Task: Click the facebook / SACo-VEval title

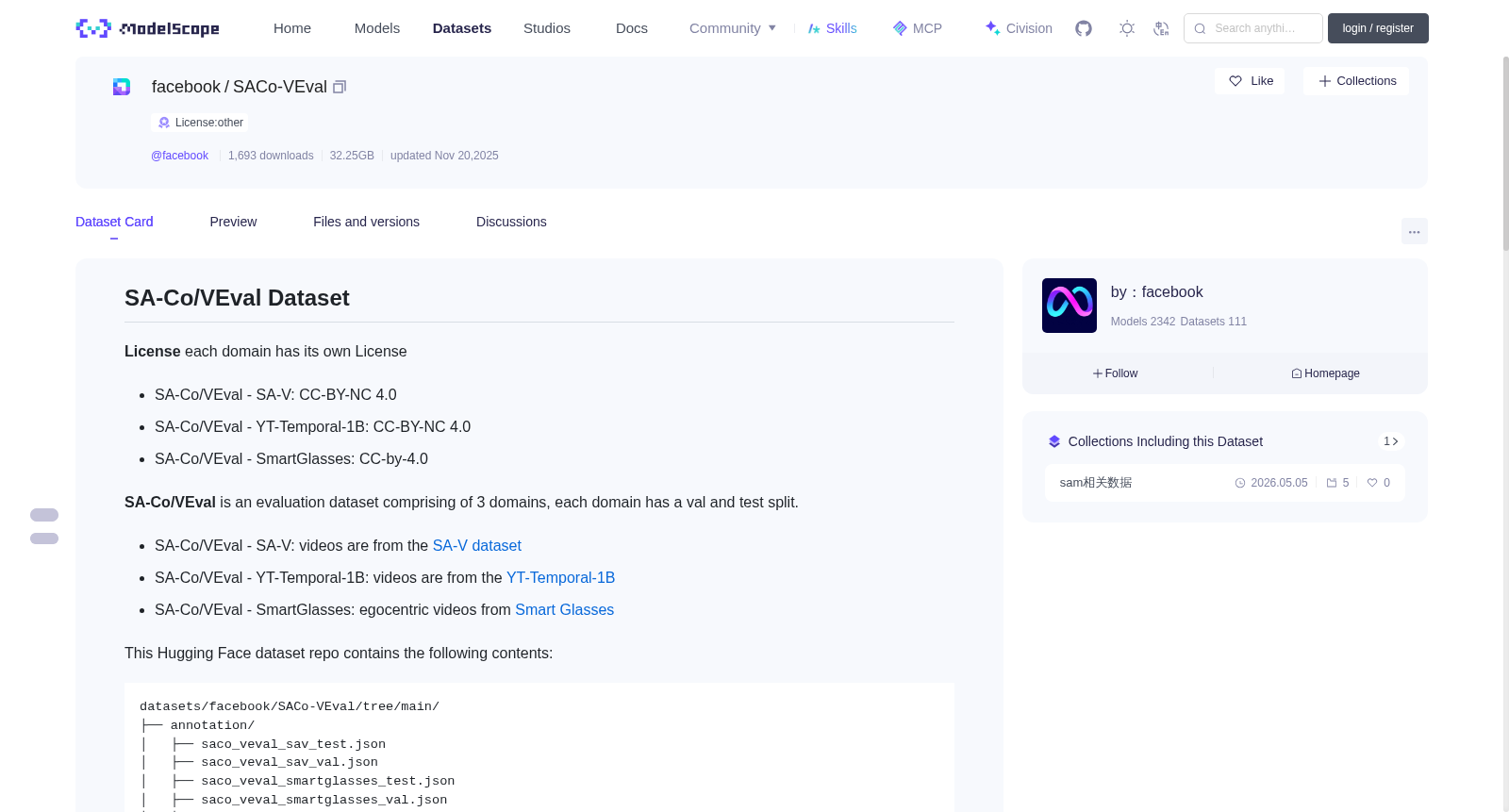Action: click(240, 87)
